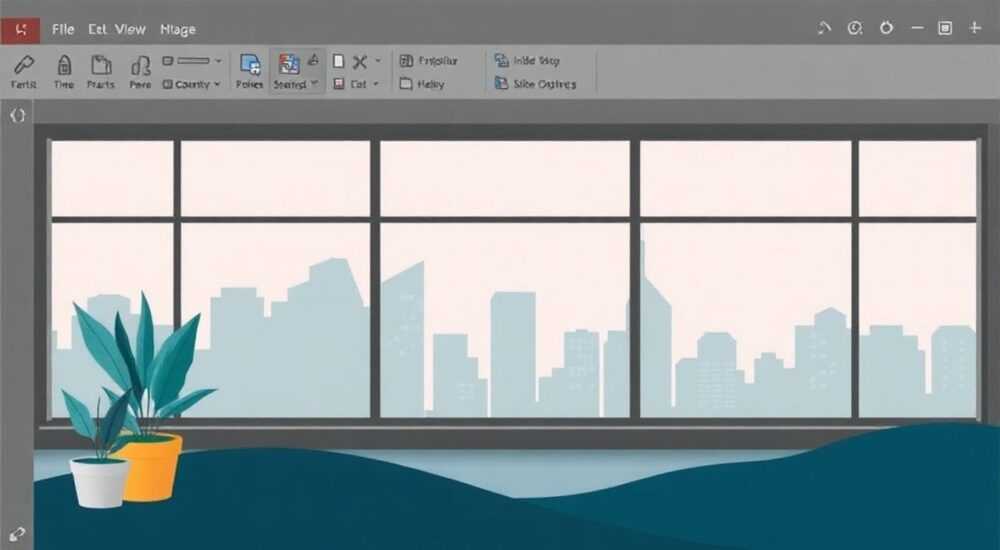
Task: Select the pen tool labeled Fartit
Action: pos(24,71)
